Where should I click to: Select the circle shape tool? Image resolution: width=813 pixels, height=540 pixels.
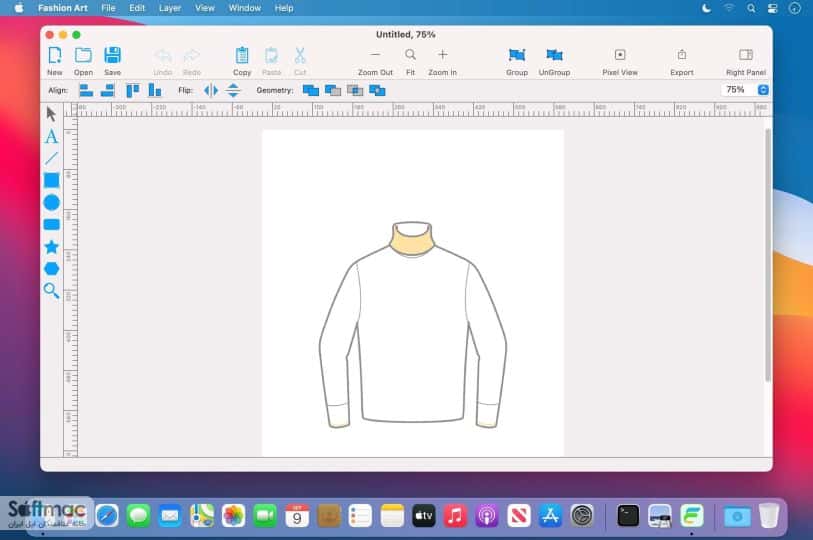[51, 202]
